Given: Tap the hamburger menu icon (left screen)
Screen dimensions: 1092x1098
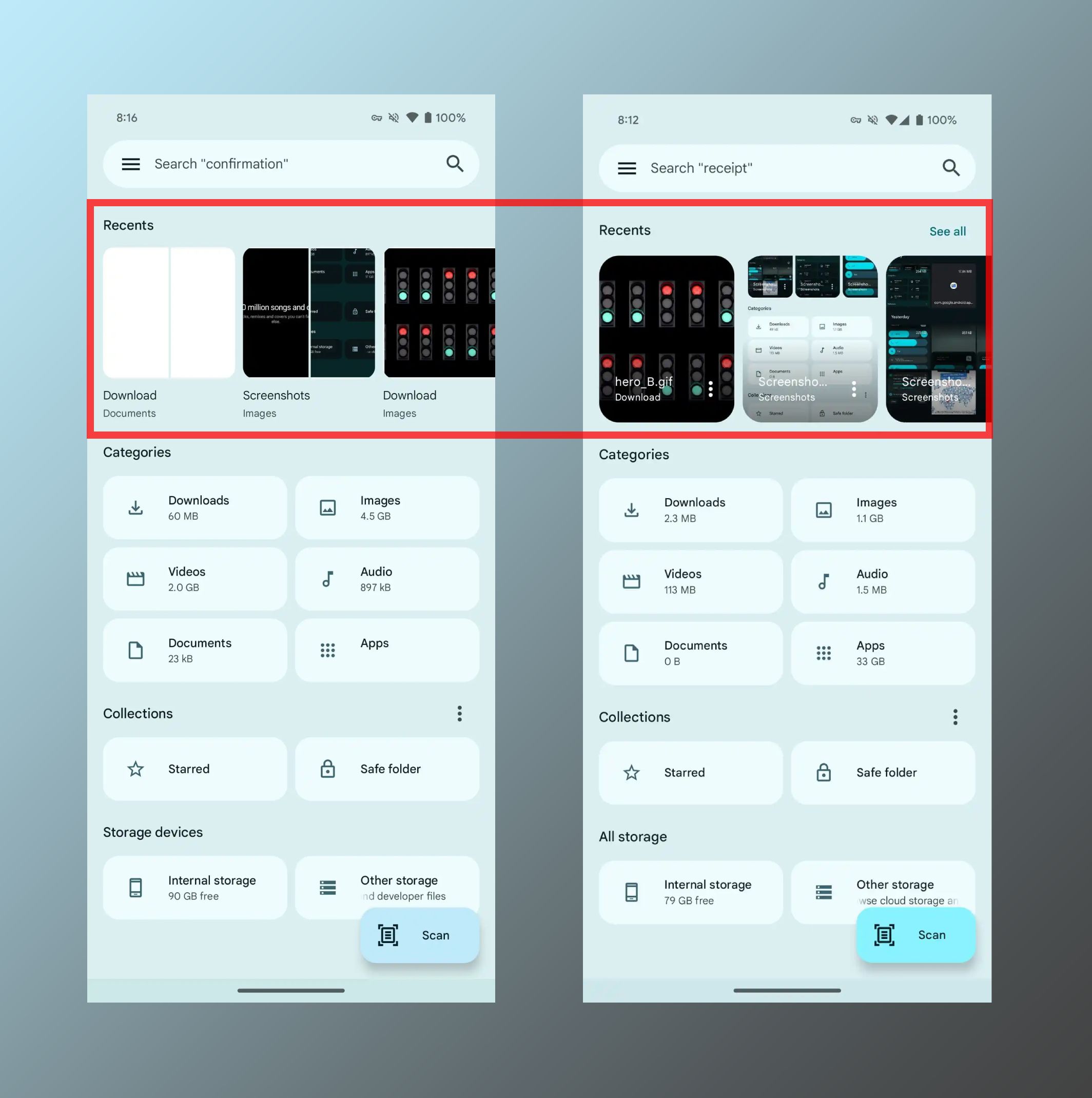Looking at the screenshot, I should point(131,164).
